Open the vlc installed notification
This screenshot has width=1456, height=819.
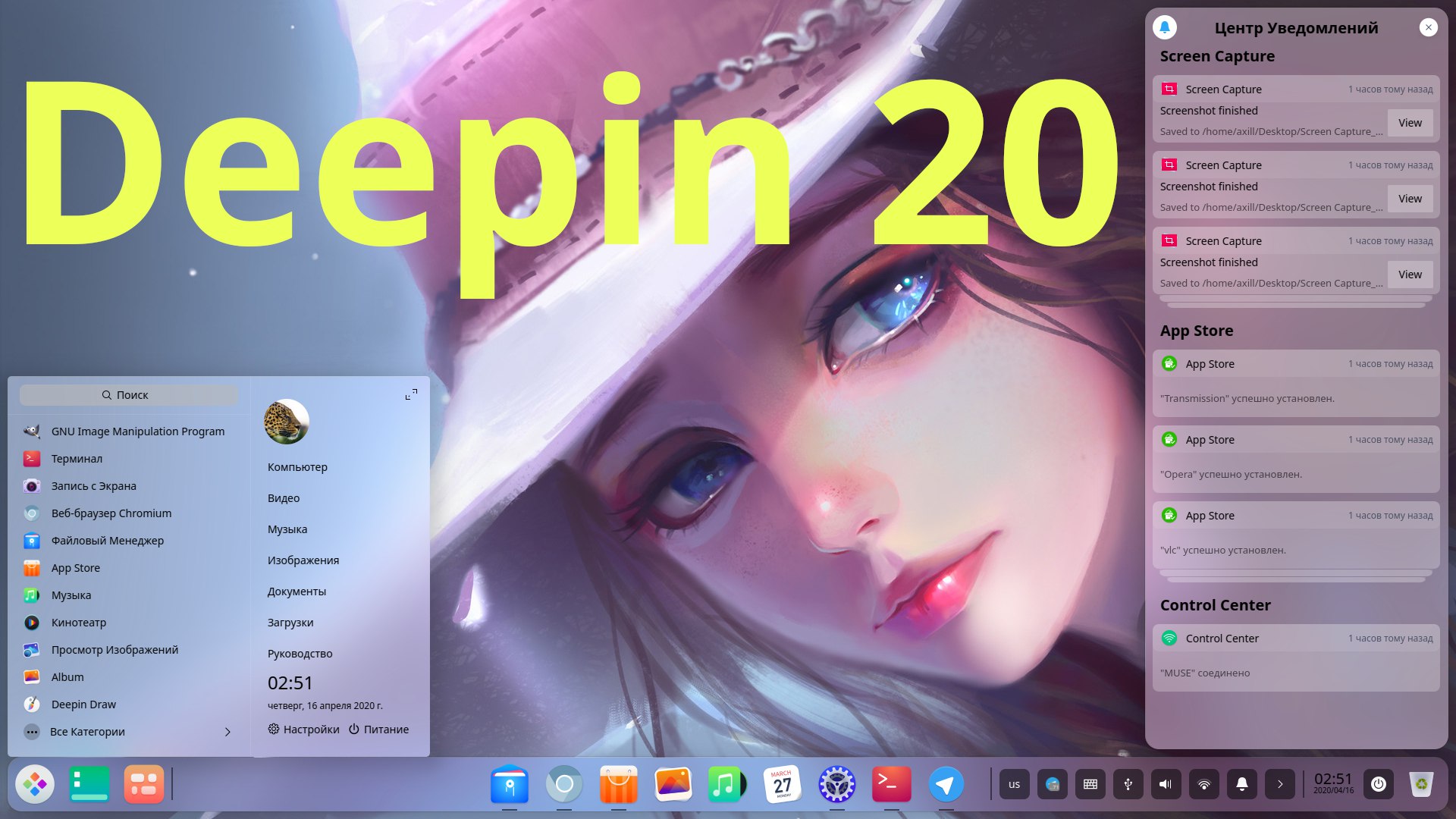tap(1296, 535)
